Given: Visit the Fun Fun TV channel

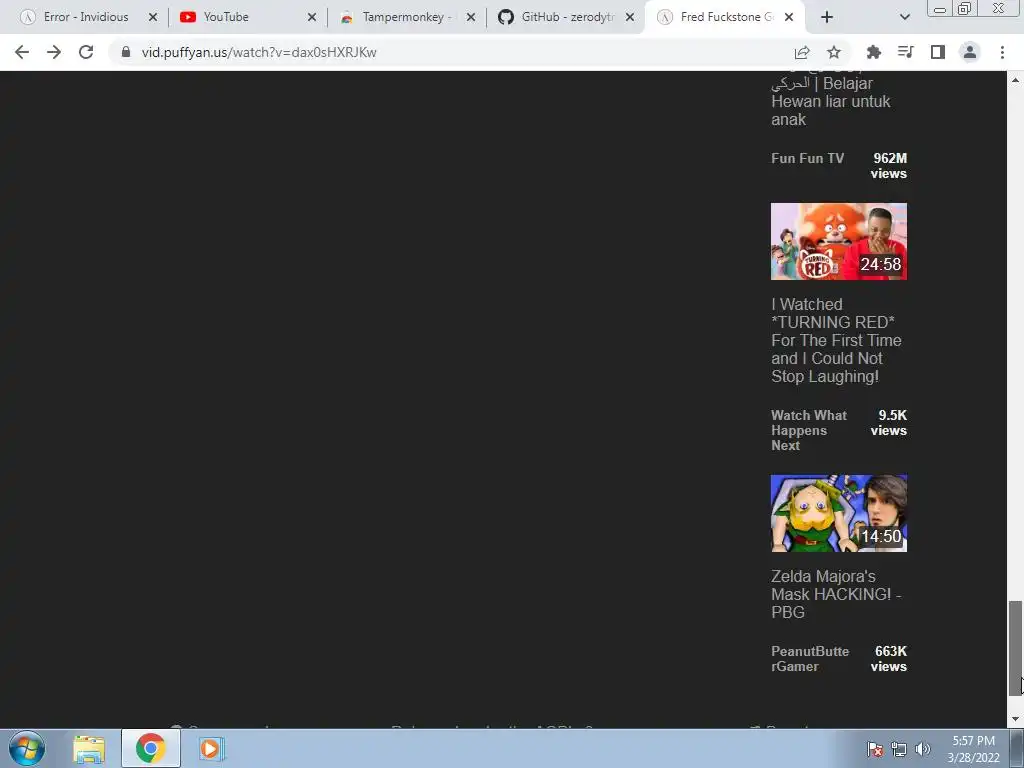Looking at the screenshot, I should (x=807, y=158).
